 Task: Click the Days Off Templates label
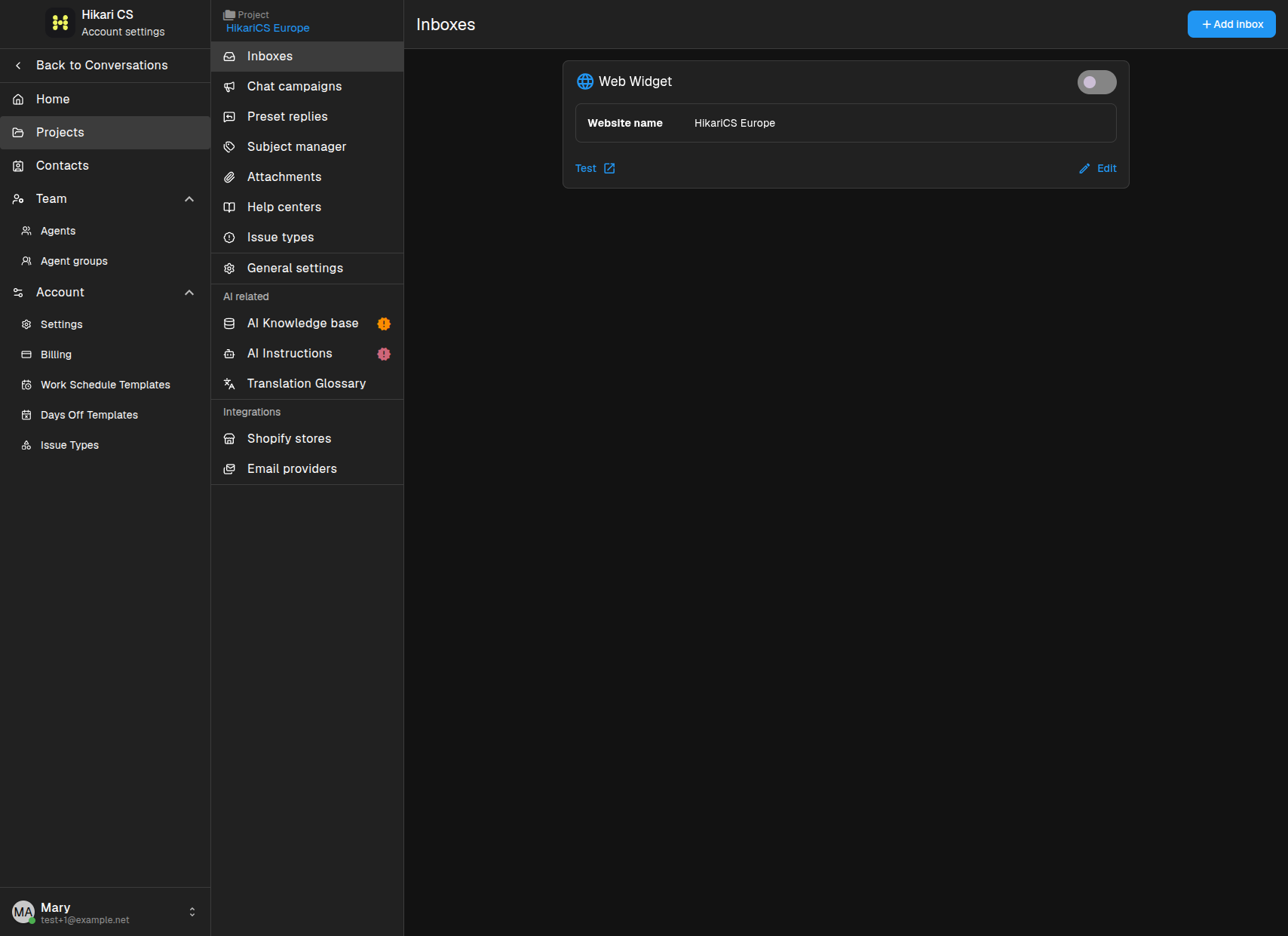pos(89,415)
